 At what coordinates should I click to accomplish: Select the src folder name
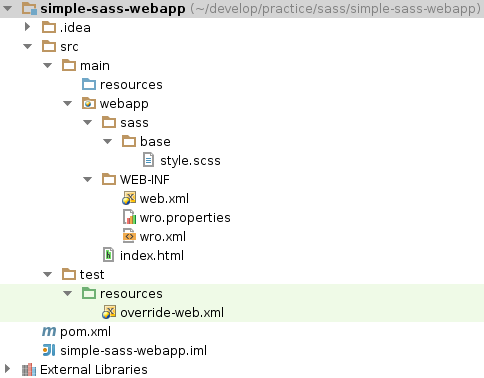69,47
